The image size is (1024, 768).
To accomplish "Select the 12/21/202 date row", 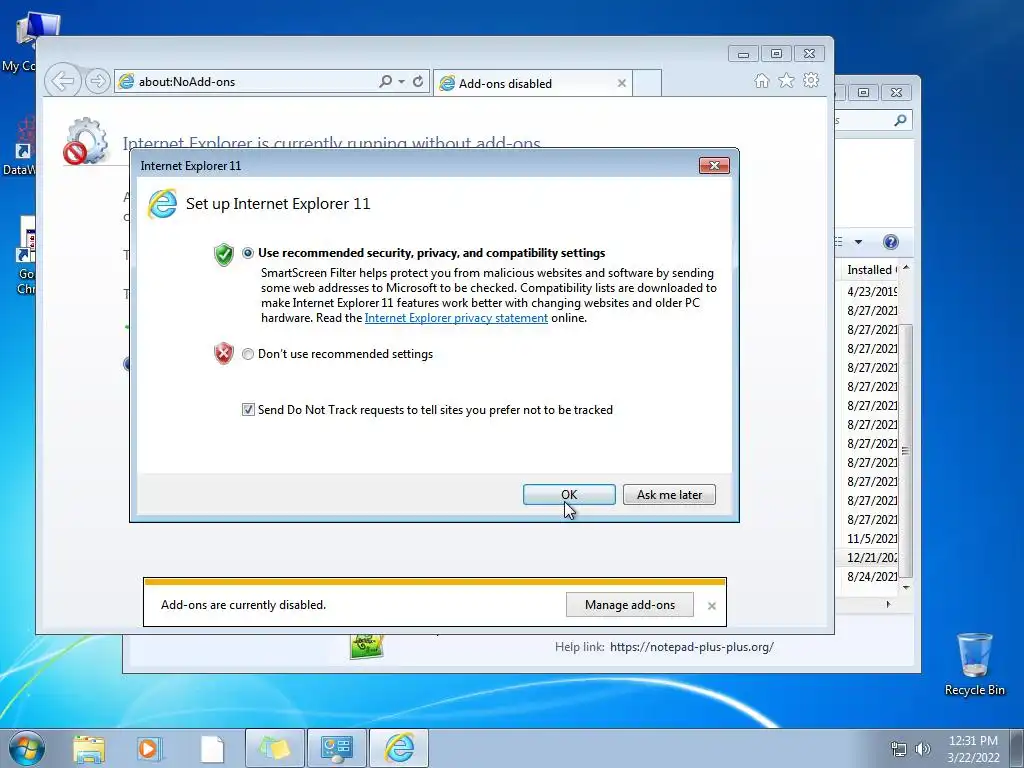I will 871,557.
